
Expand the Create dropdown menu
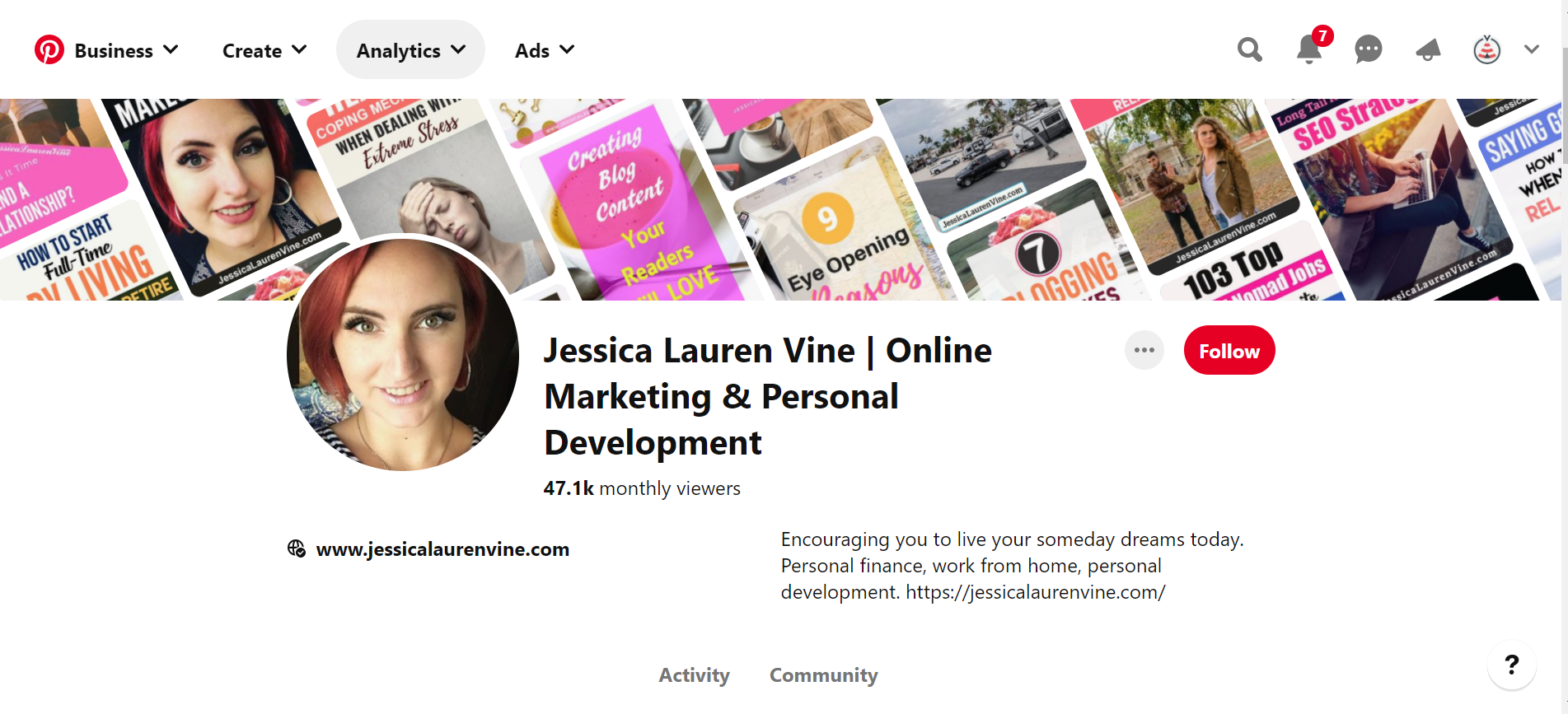tap(264, 51)
